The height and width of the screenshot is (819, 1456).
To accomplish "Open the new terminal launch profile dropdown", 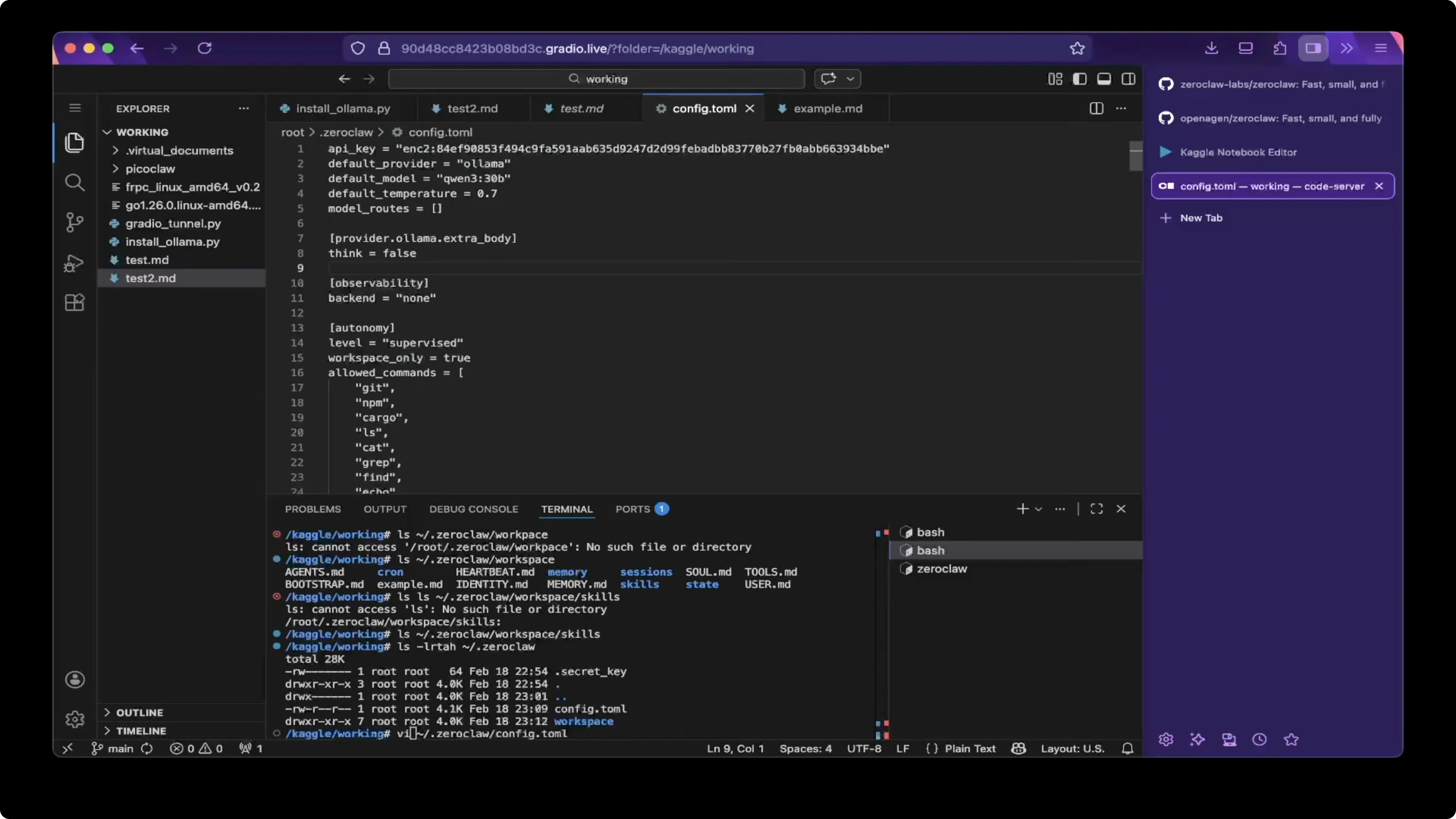I will 1038,509.
